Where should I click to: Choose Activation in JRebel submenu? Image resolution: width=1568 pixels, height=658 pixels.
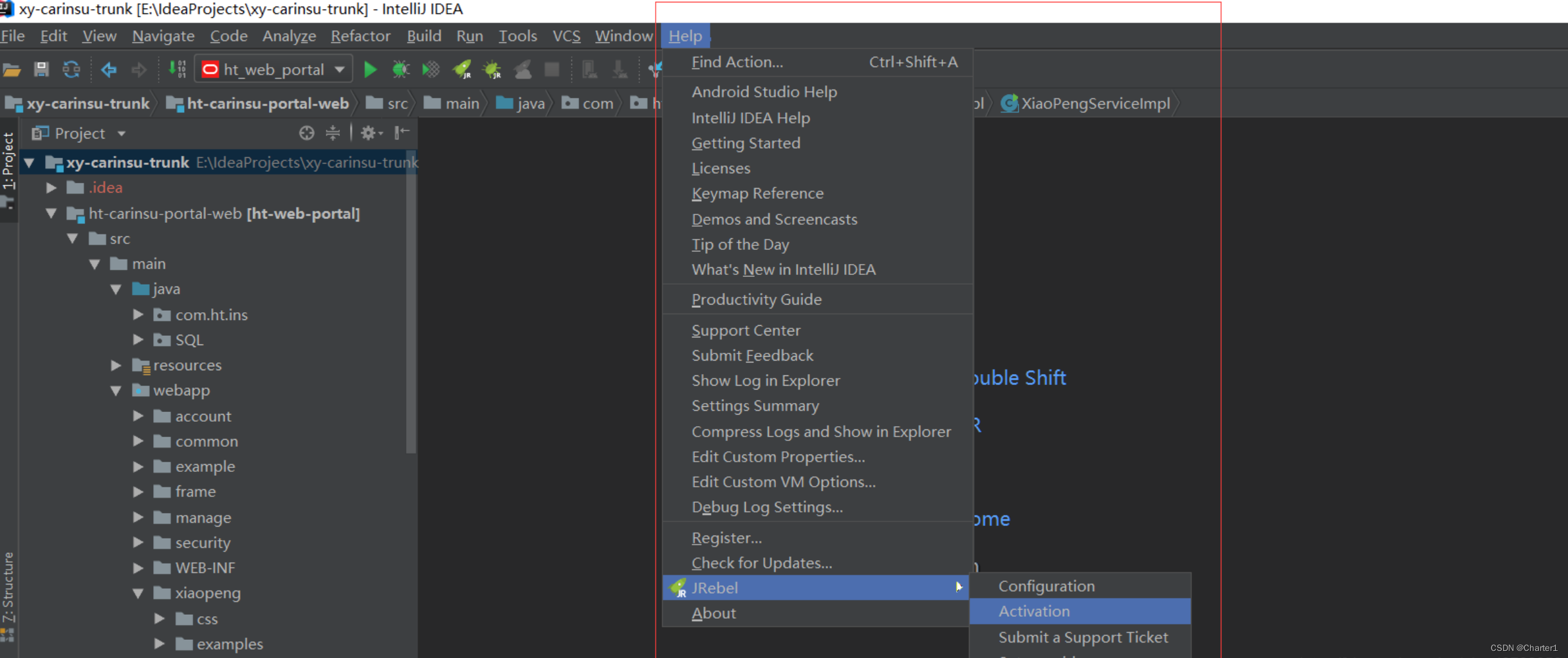(x=1080, y=612)
